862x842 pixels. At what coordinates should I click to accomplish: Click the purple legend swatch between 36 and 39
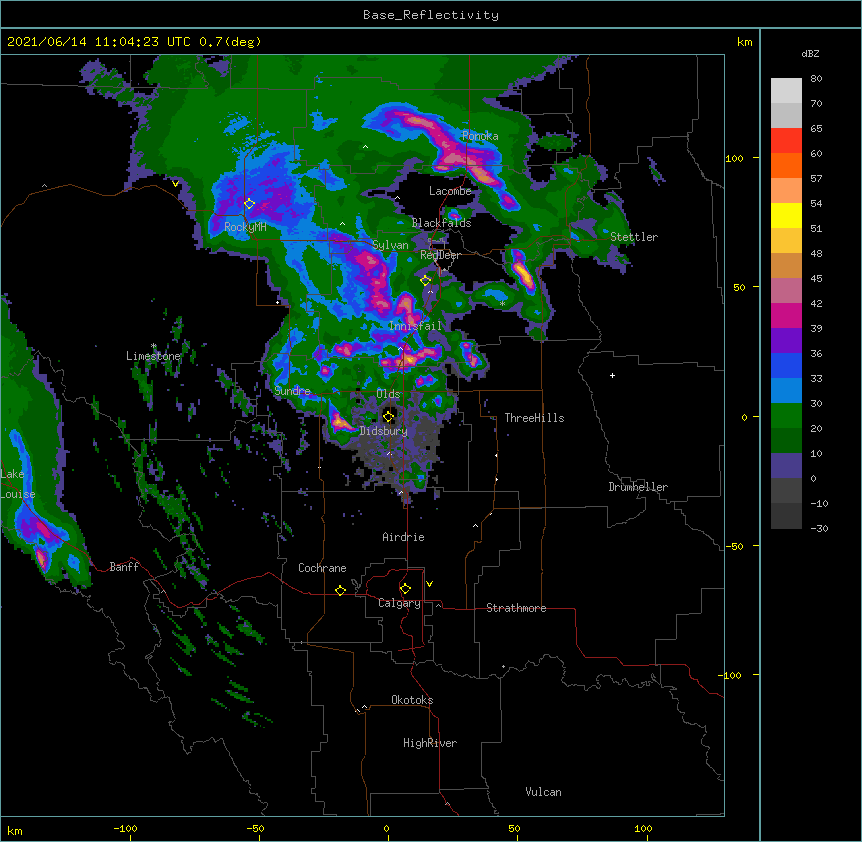click(786, 341)
